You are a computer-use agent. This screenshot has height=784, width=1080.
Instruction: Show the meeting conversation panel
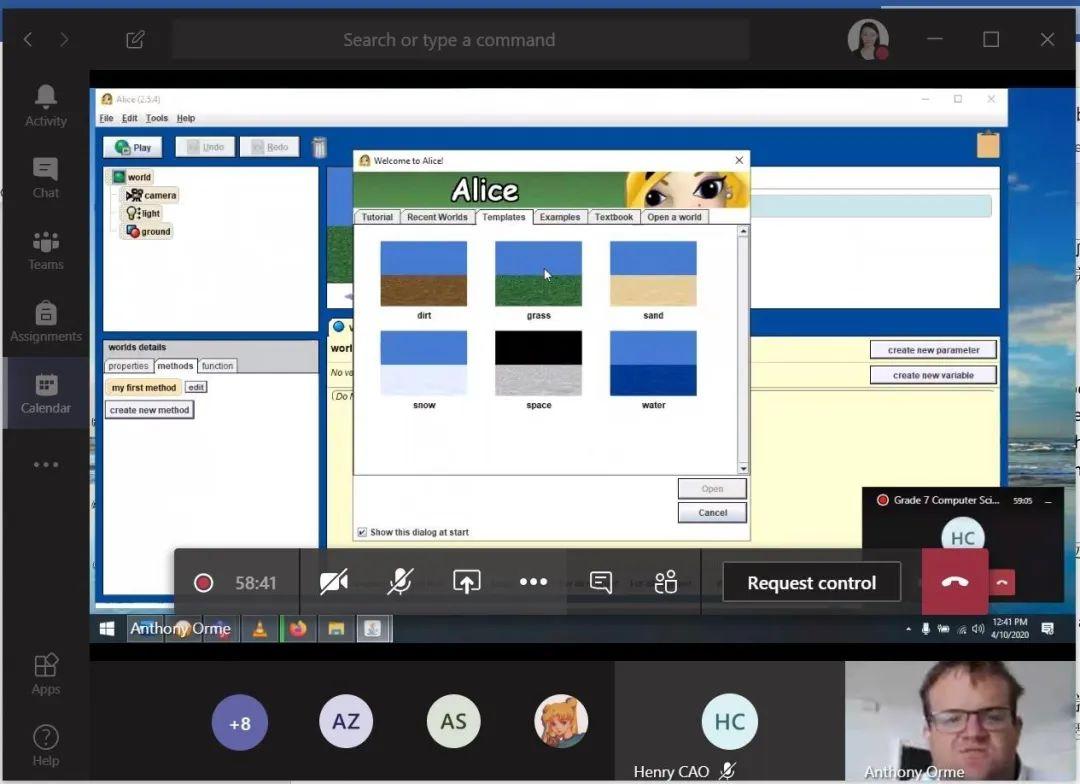click(601, 582)
